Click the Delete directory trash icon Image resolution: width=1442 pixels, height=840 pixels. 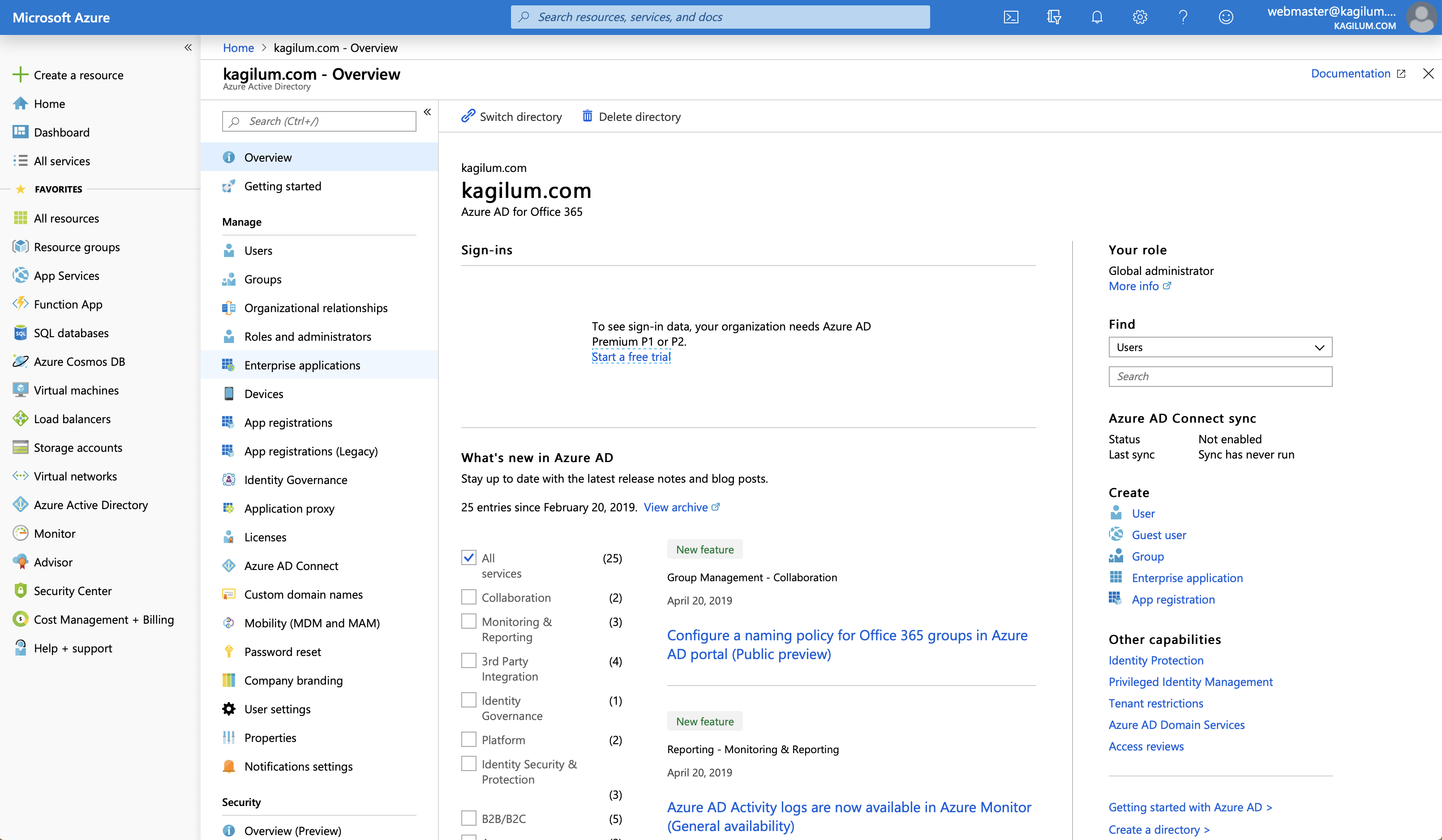pos(587,116)
